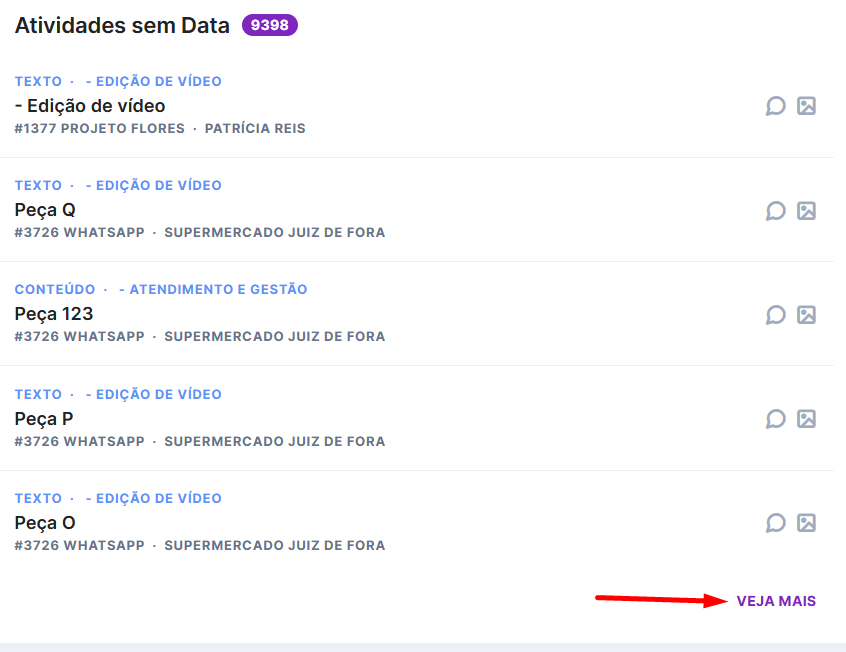The width and height of the screenshot is (846, 652).
Task: Open comments icon on Peça O row
Action: coord(775,523)
